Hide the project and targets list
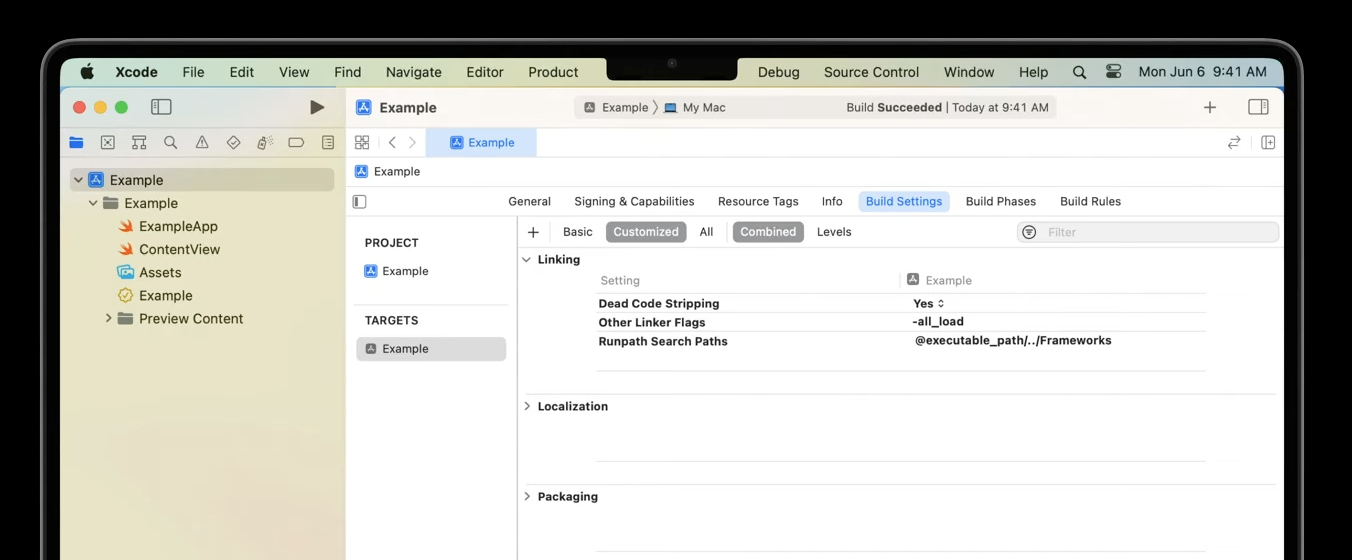Image resolution: width=1352 pixels, height=560 pixels. point(360,201)
